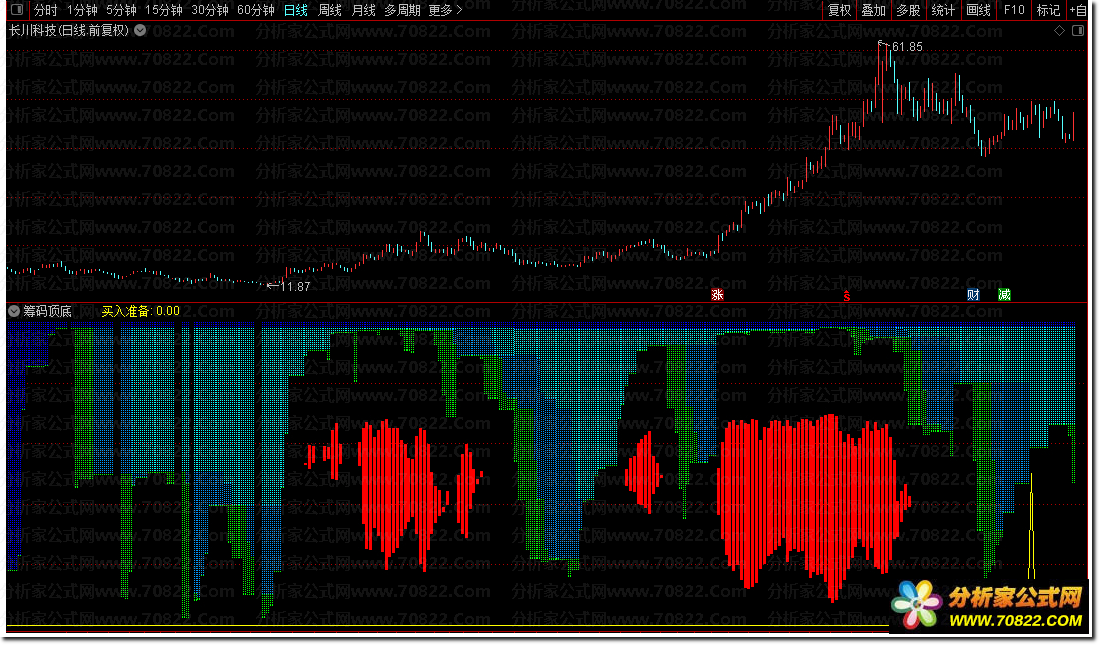Click the 11.87 low price label
Viewport: 1101px width, 645px height.
tap(295, 286)
